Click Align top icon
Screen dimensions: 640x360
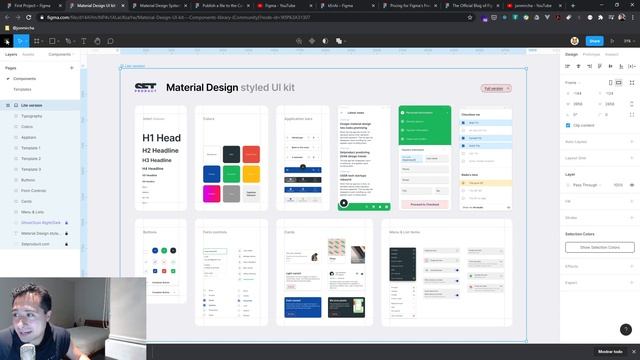600,66
